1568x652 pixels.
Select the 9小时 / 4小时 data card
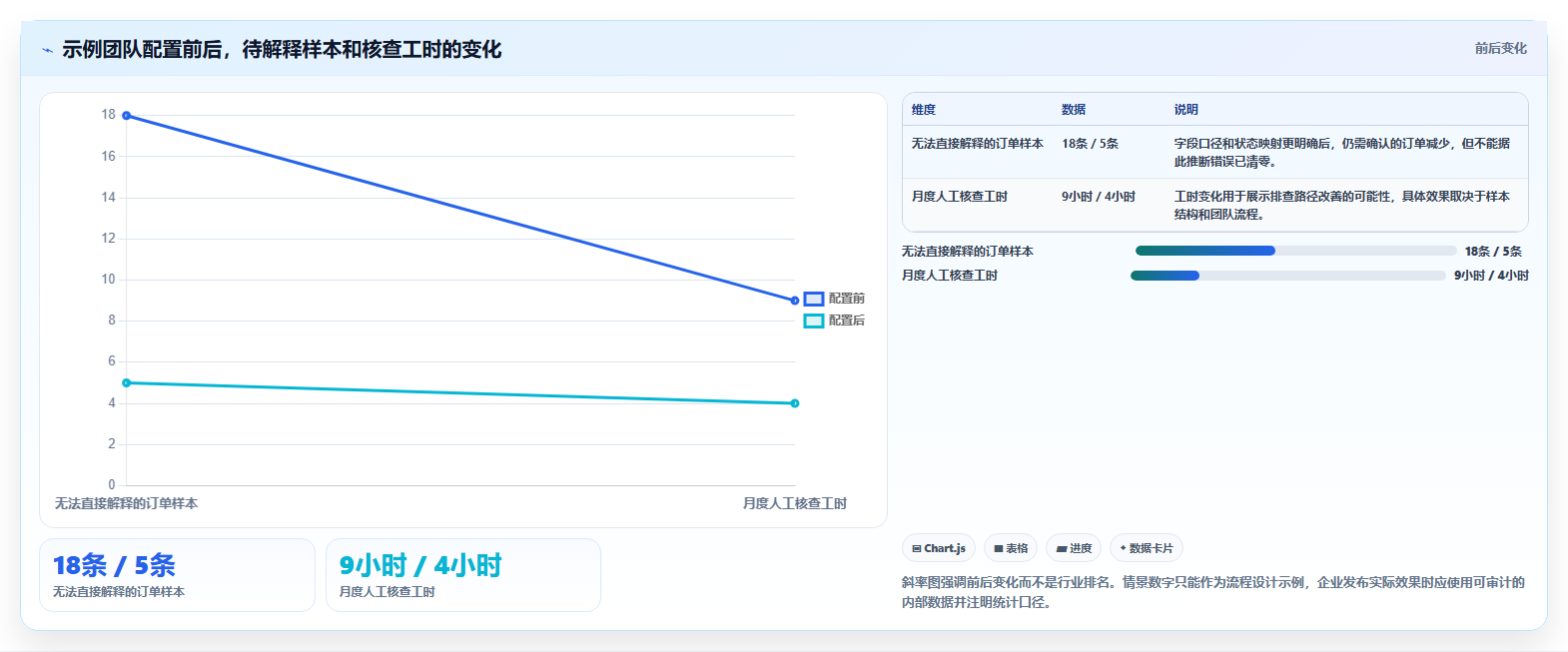pos(463,575)
